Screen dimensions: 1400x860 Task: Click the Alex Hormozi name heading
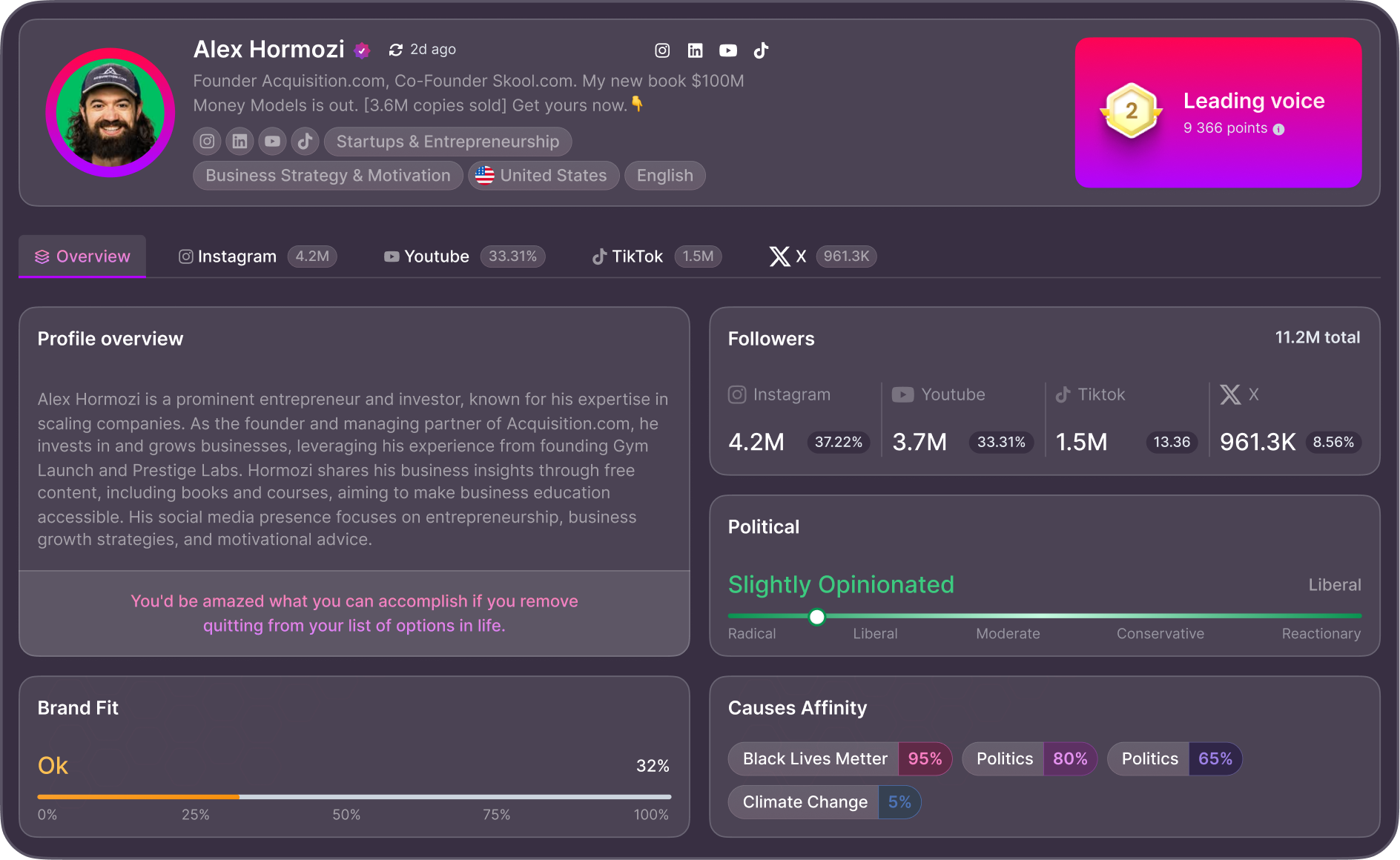[269, 50]
